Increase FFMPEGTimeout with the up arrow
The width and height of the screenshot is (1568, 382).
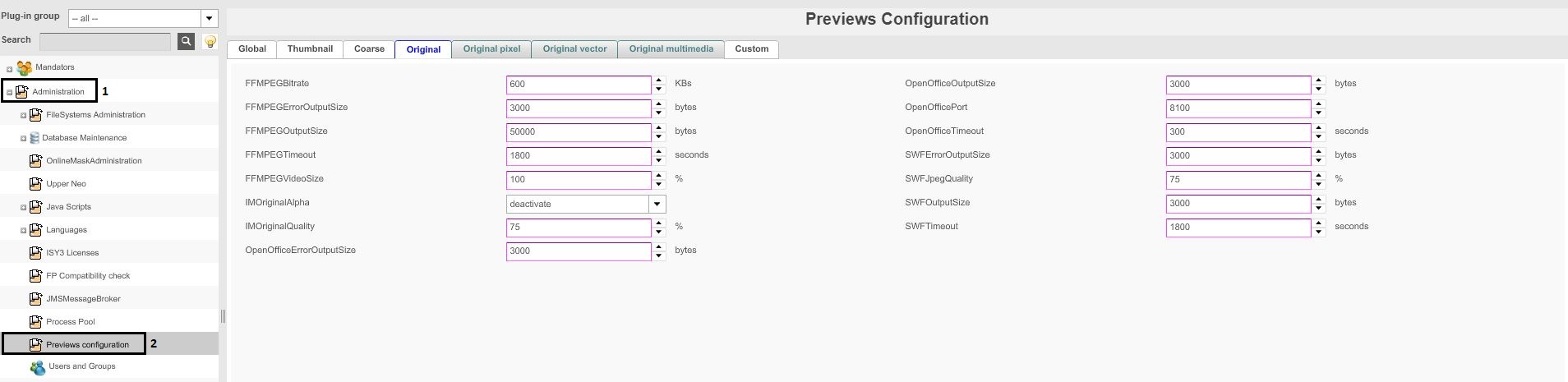point(659,152)
